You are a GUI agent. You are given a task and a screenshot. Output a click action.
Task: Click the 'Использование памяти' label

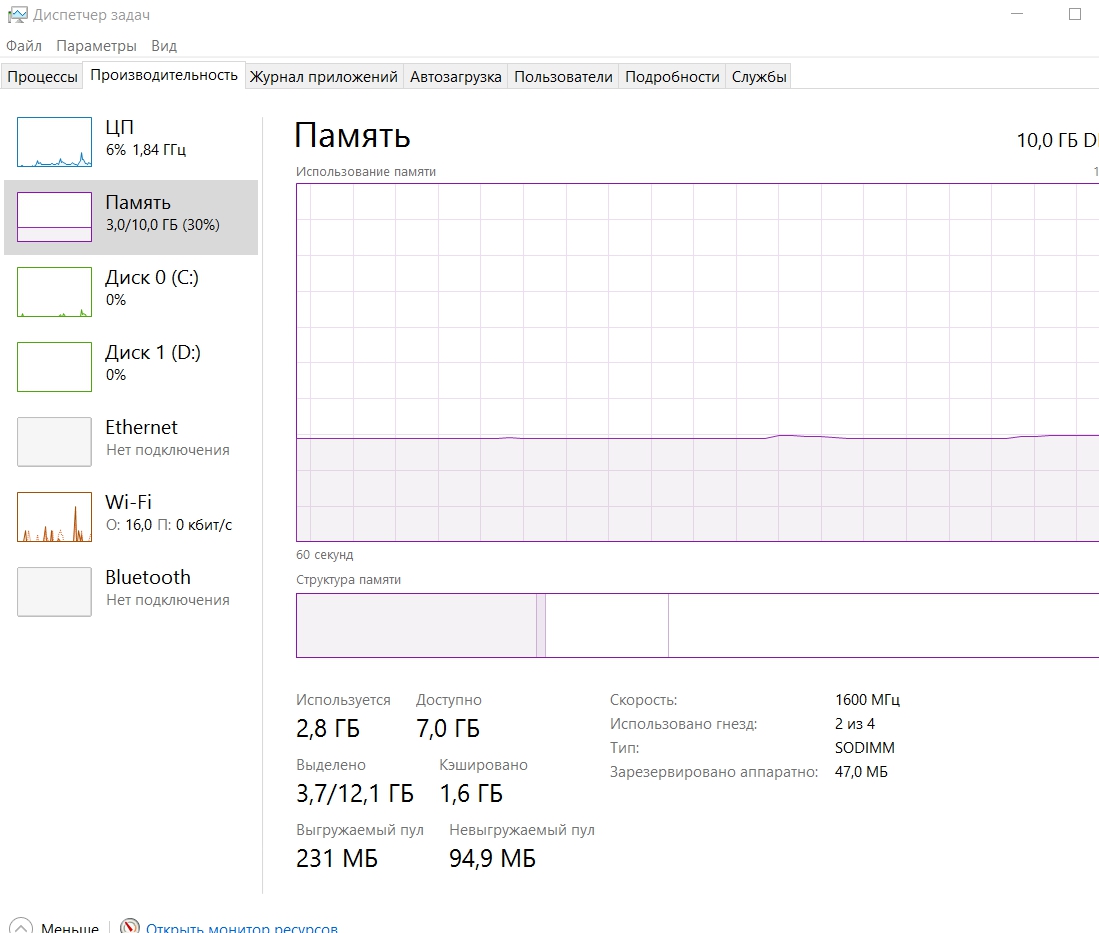point(366,172)
